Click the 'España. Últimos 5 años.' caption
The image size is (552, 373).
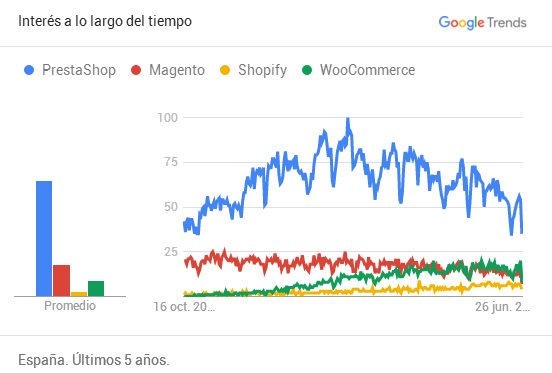coord(94,360)
